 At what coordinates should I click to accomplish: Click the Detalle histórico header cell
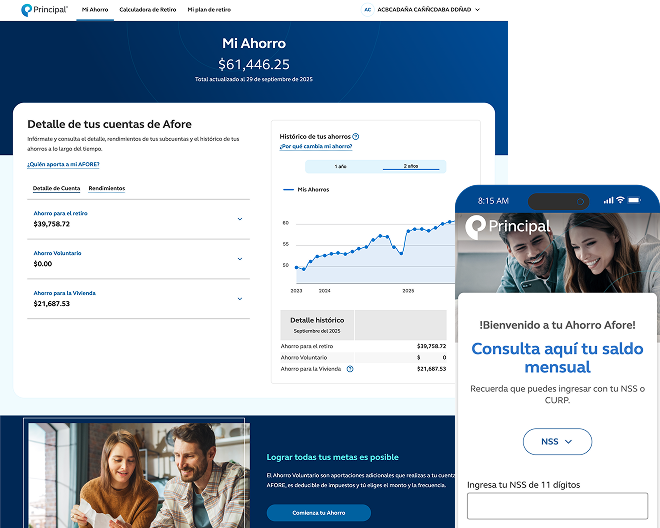click(317, 325)
